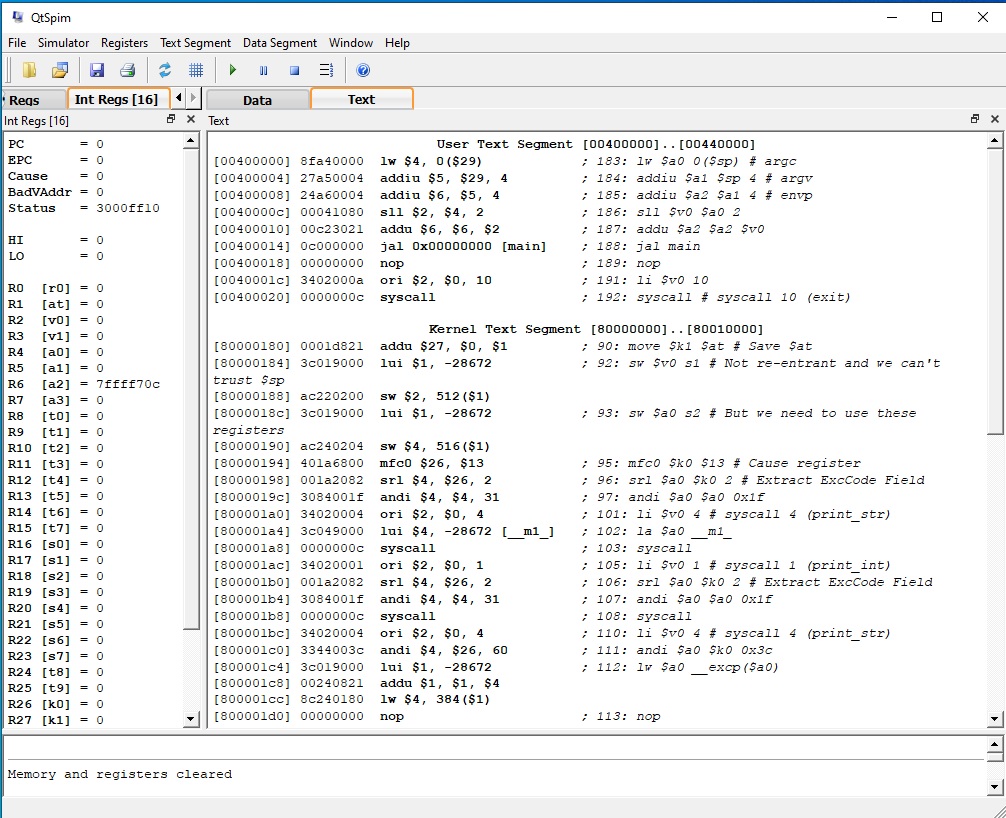The height and width of the screenshot is (818, 1006).
Task: Close the Text panel
Action: 994,119
